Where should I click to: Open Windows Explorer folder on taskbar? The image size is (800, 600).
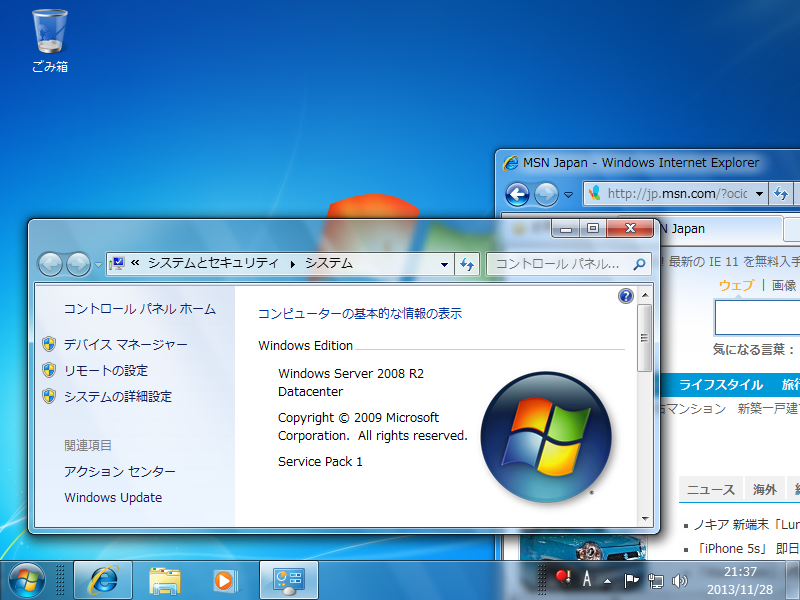[x=164, y=581]
